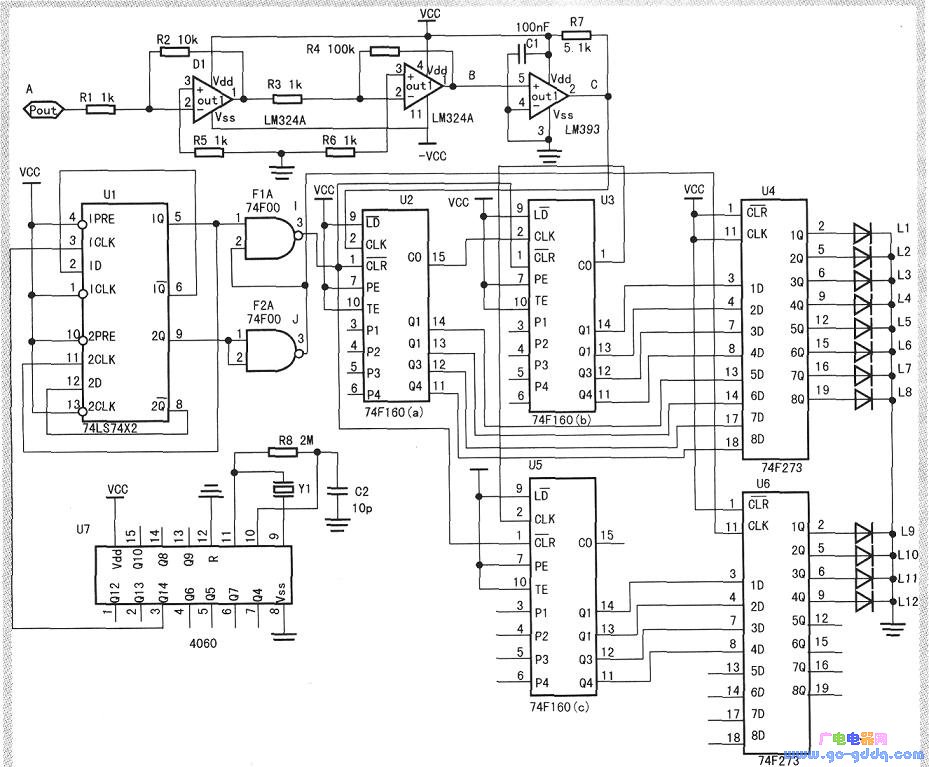Select resistor R8 2M symbol

[283, 453]
